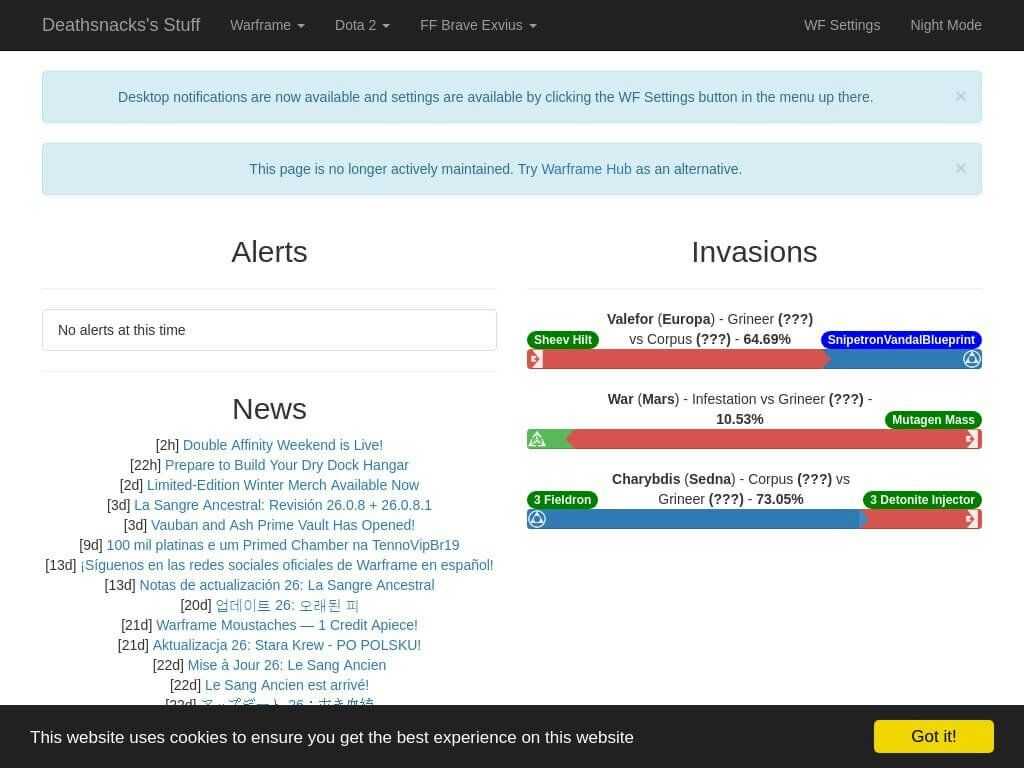Click the 'War (Mars)' invasion title

(x=643, y=399)
